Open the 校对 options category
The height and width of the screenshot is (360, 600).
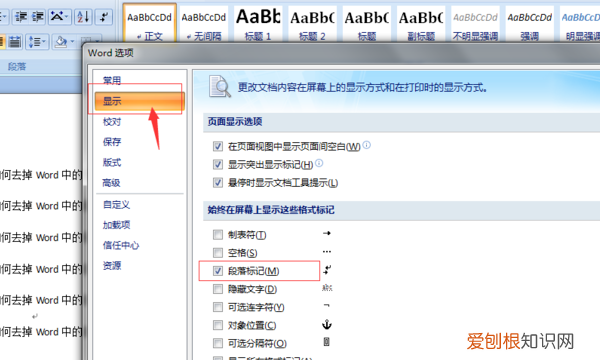coord(112,122)
